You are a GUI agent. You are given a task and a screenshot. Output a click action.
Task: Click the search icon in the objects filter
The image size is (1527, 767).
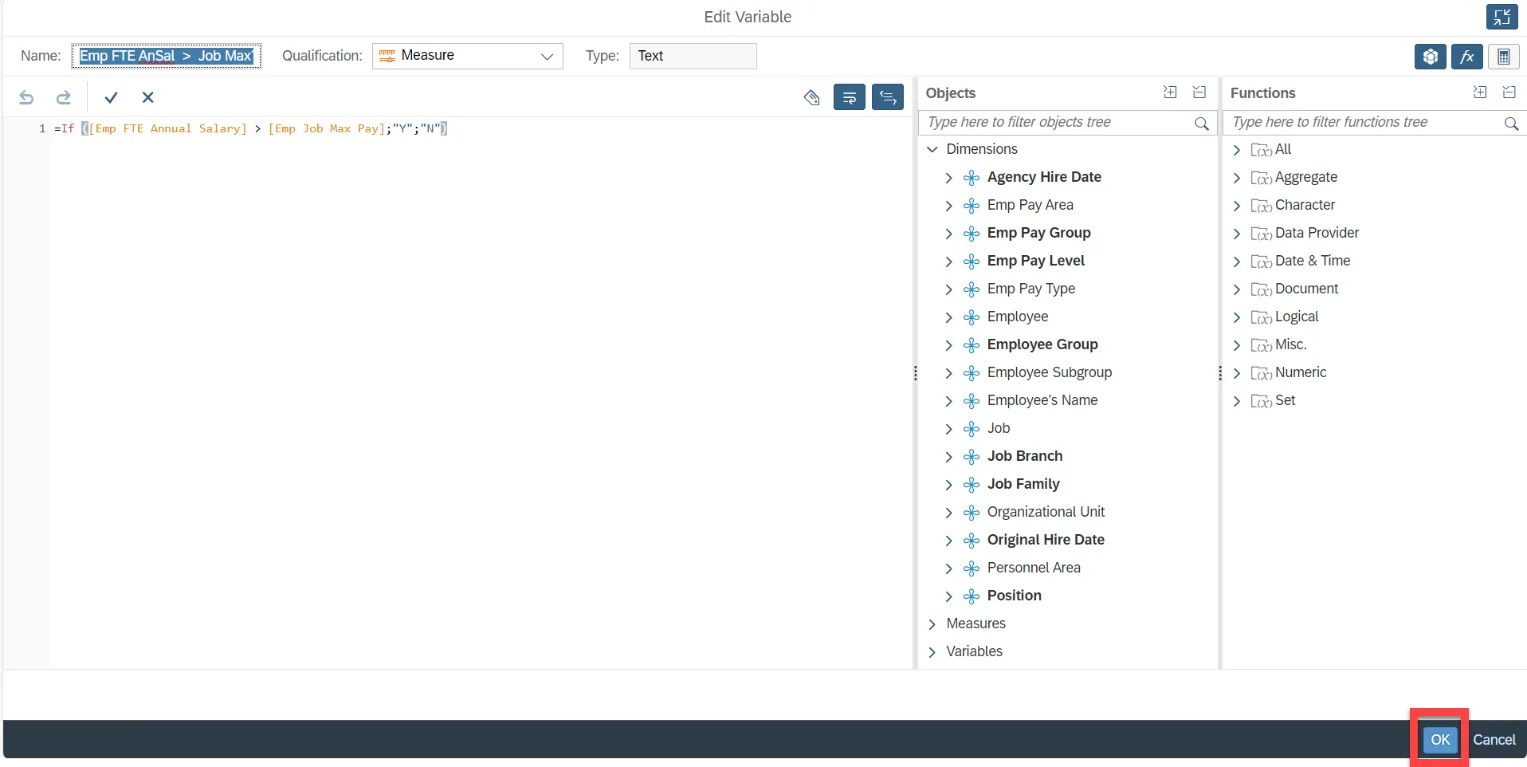coord(1202,123)
